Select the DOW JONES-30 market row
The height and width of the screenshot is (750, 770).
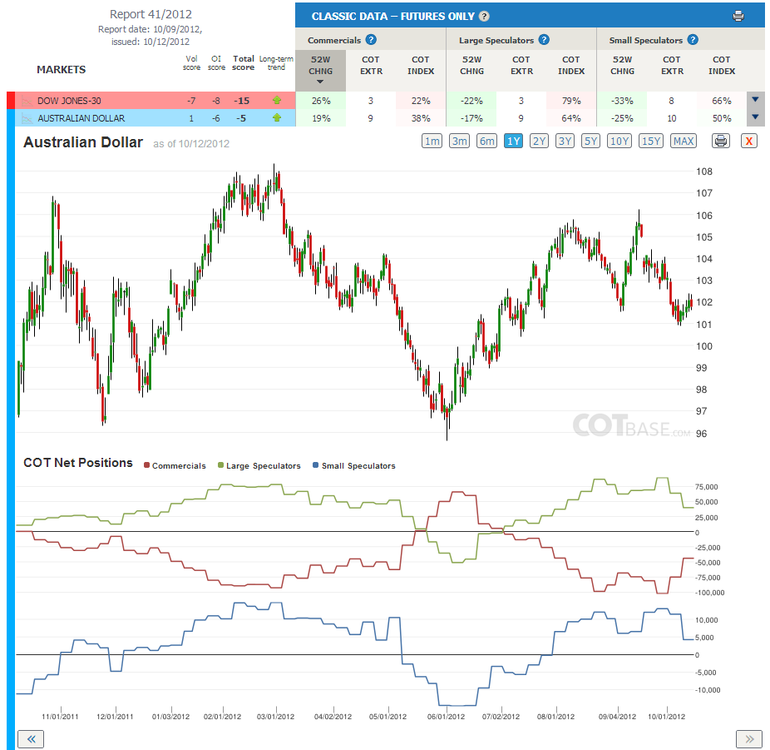[156, 101]
